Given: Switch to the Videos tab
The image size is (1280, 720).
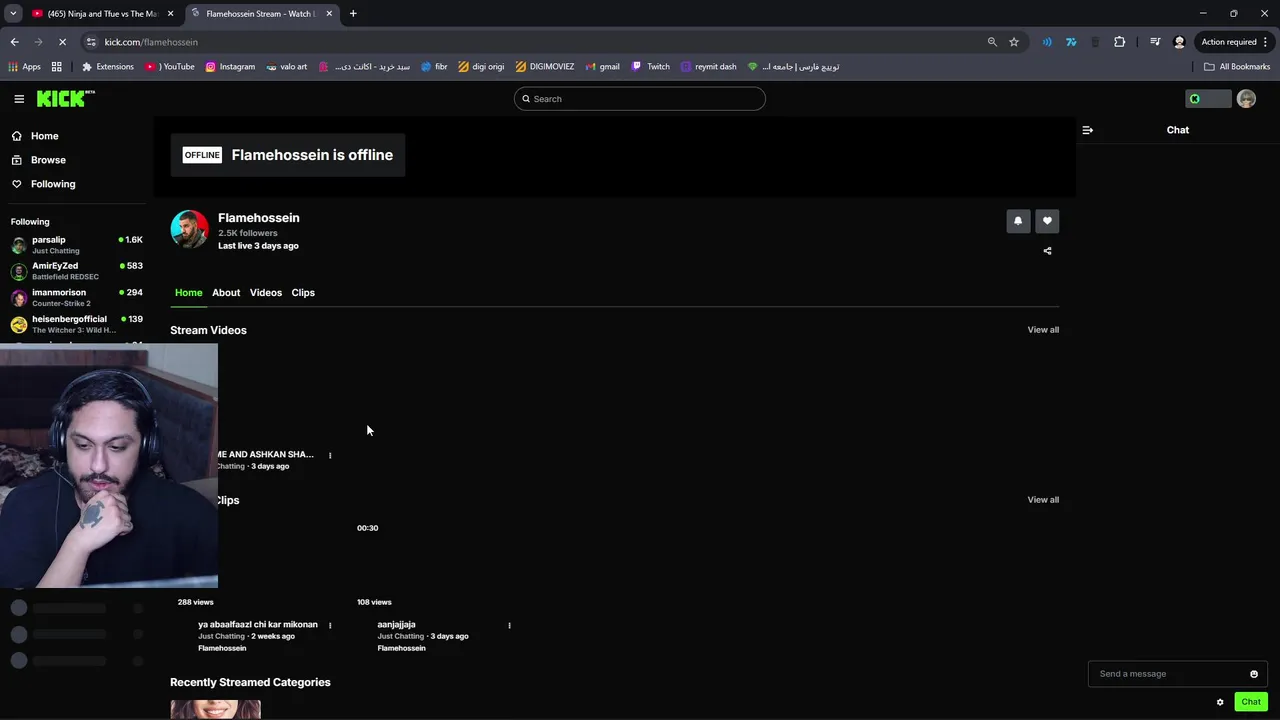Looking at the screenshot, I should click(266, 293).
